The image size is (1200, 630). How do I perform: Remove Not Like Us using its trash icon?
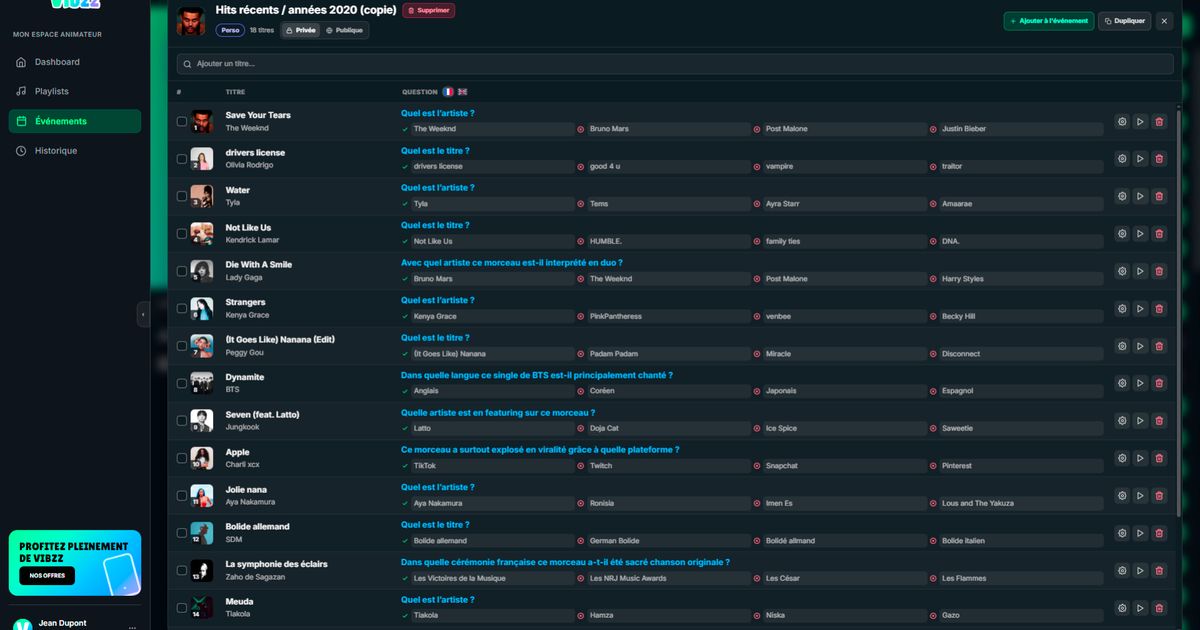(1159, 234)
